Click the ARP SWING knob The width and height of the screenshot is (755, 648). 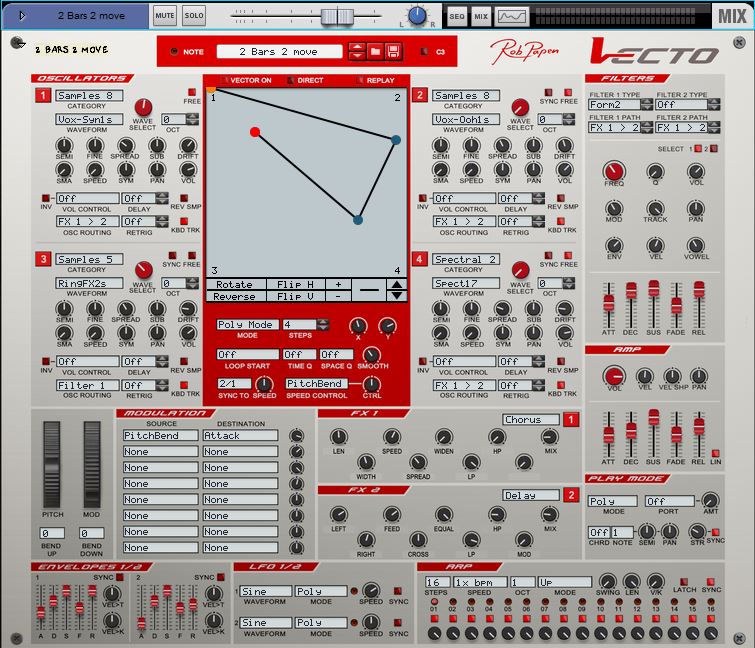pyautogui.click(x=608, y=581)
